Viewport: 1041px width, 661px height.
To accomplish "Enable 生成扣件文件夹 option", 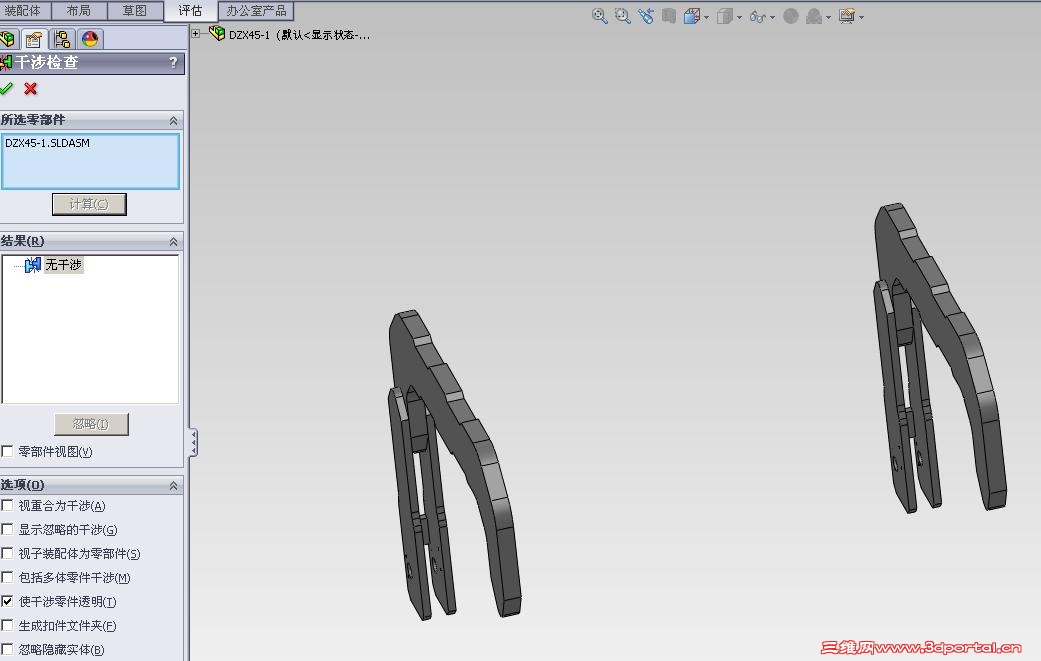I will (x=7, y=625).
